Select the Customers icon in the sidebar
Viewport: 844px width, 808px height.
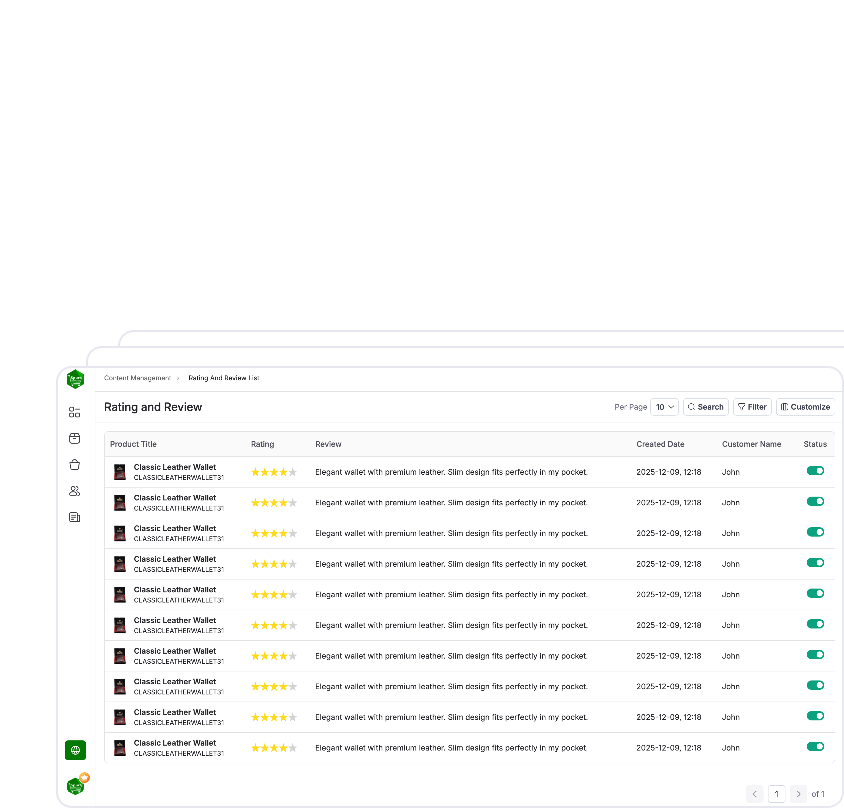point(74,490)
